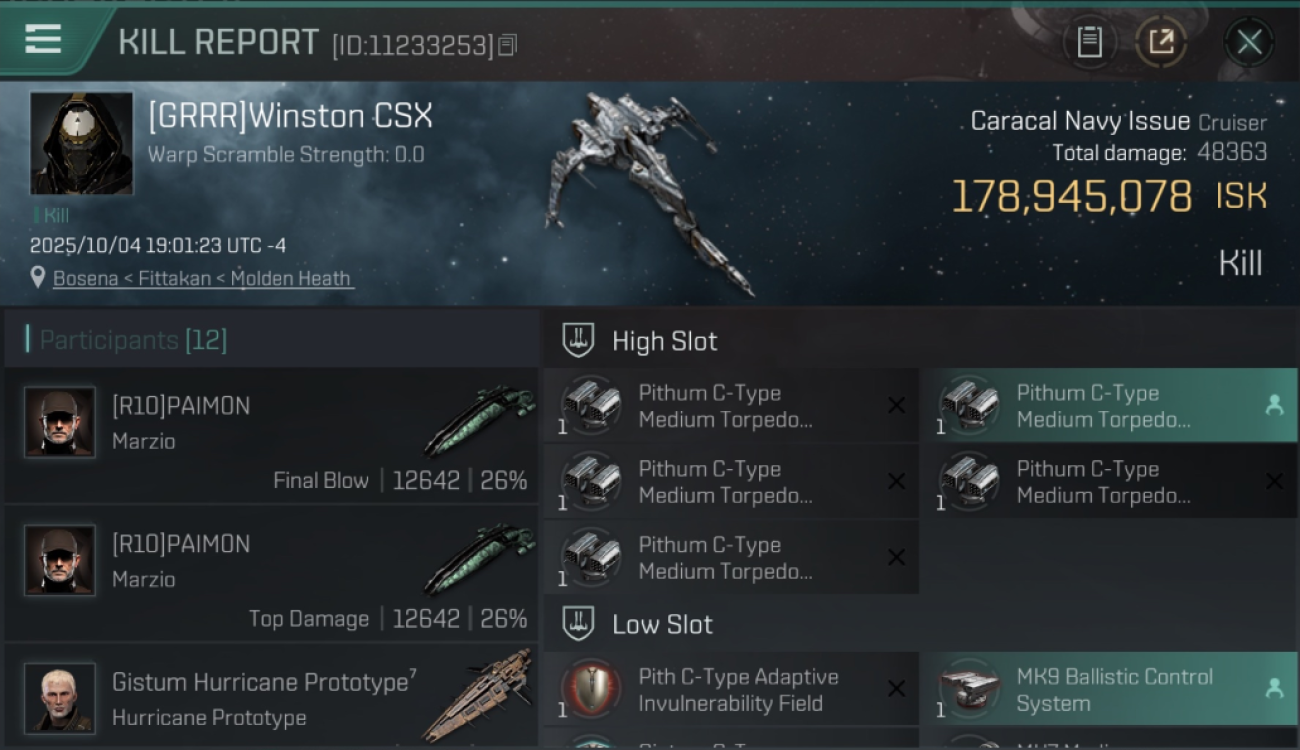Copy the kill report ID
1300x750 pixels.
click(x=507, y=45)
